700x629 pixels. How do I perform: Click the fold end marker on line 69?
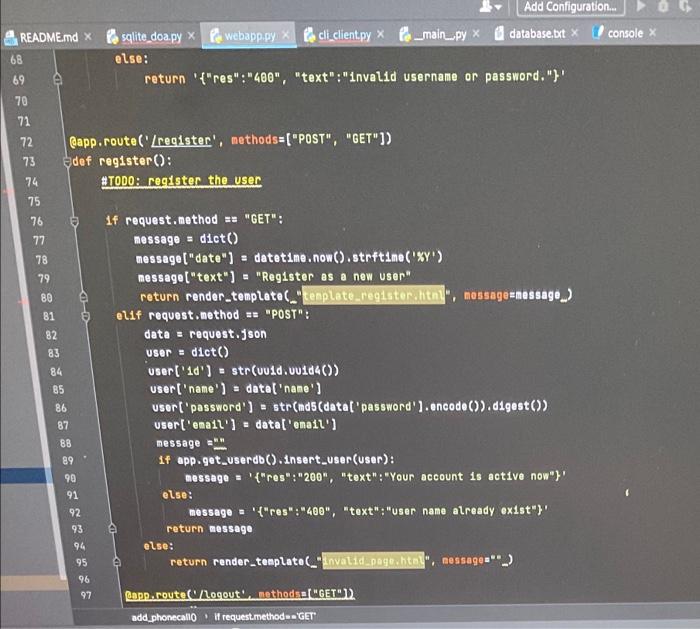[57, 80]
